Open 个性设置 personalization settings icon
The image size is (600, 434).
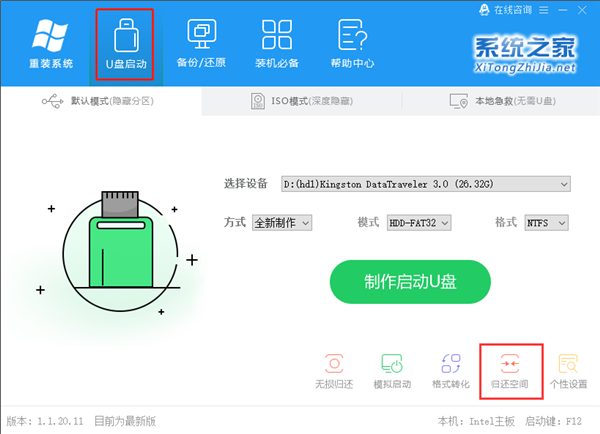pyautogui.click(x=568, y=372)
